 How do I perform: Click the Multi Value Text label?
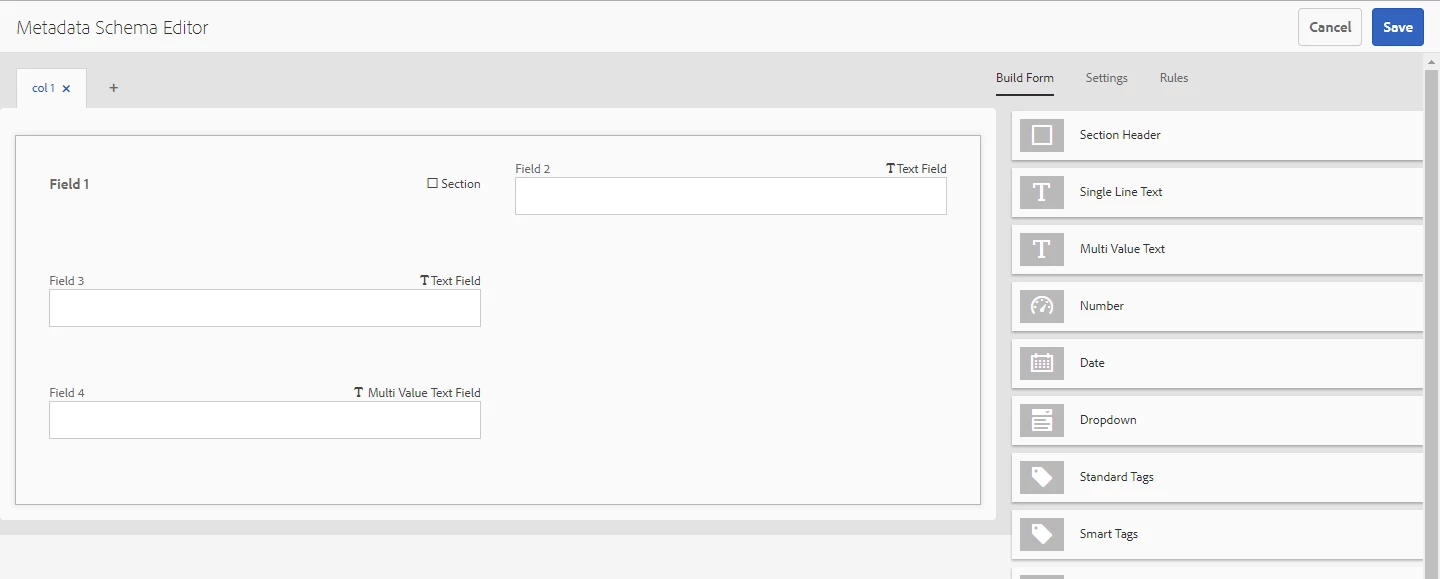(x=1122, y=249)
